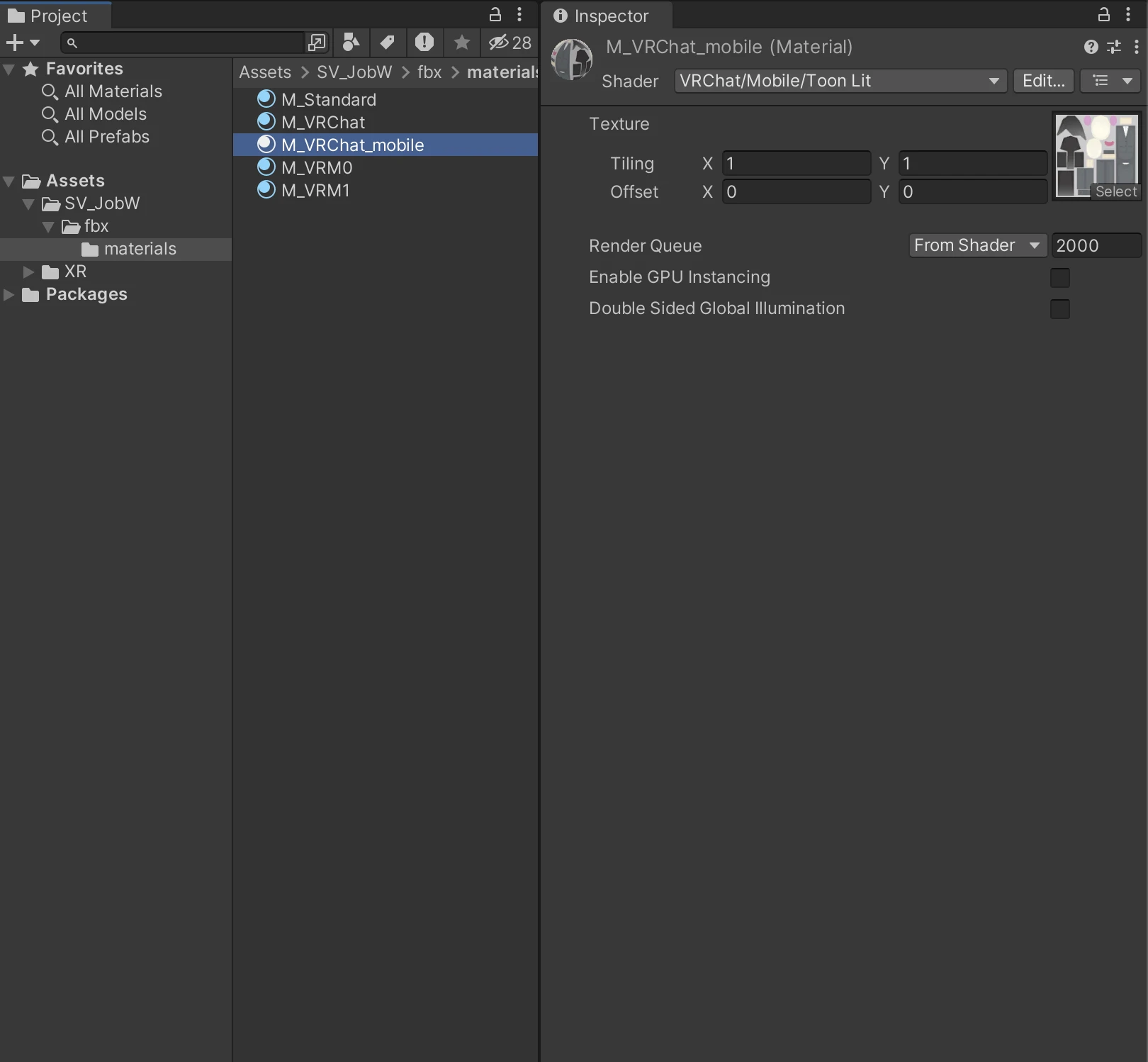Open search window icon in Project toolbar
Image resolution: width=1148 pixels, height=1062 pixels.
[x=317, y=43]
